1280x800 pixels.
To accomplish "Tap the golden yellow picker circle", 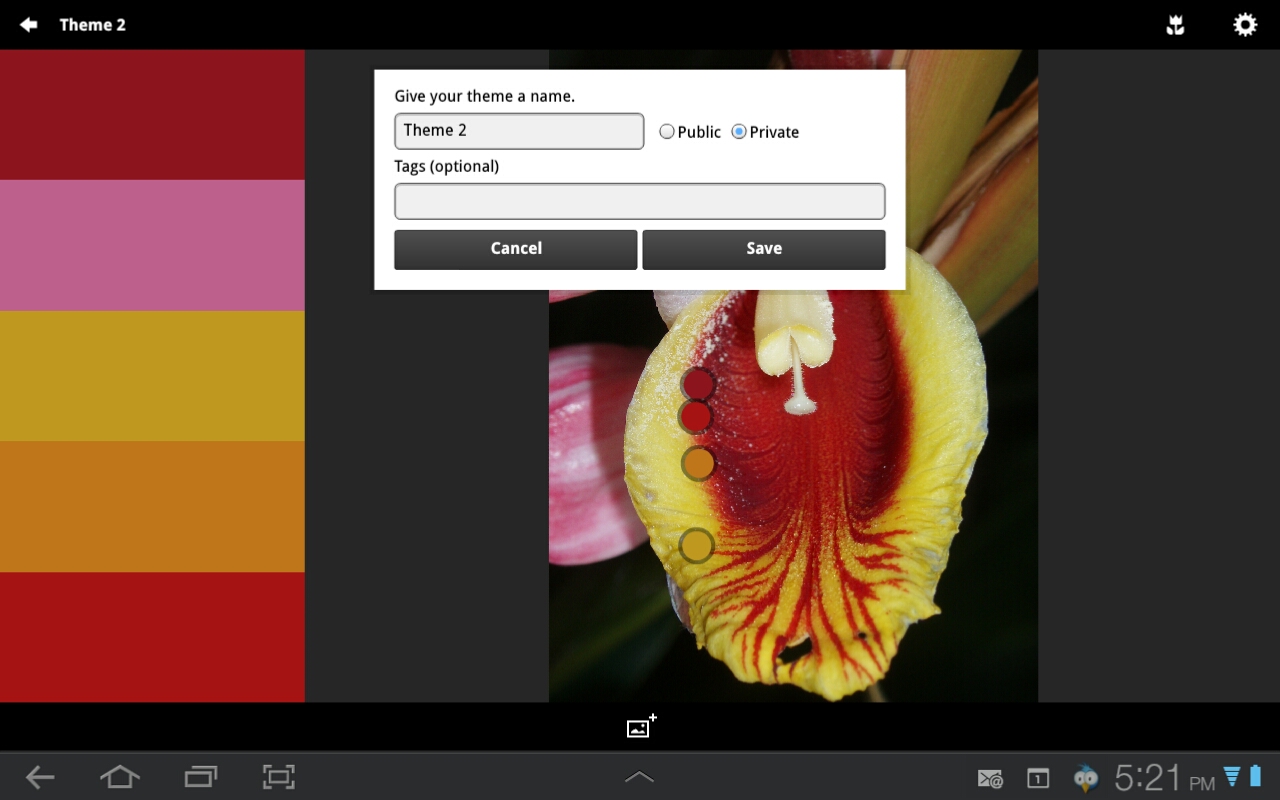I will [696, 546].
